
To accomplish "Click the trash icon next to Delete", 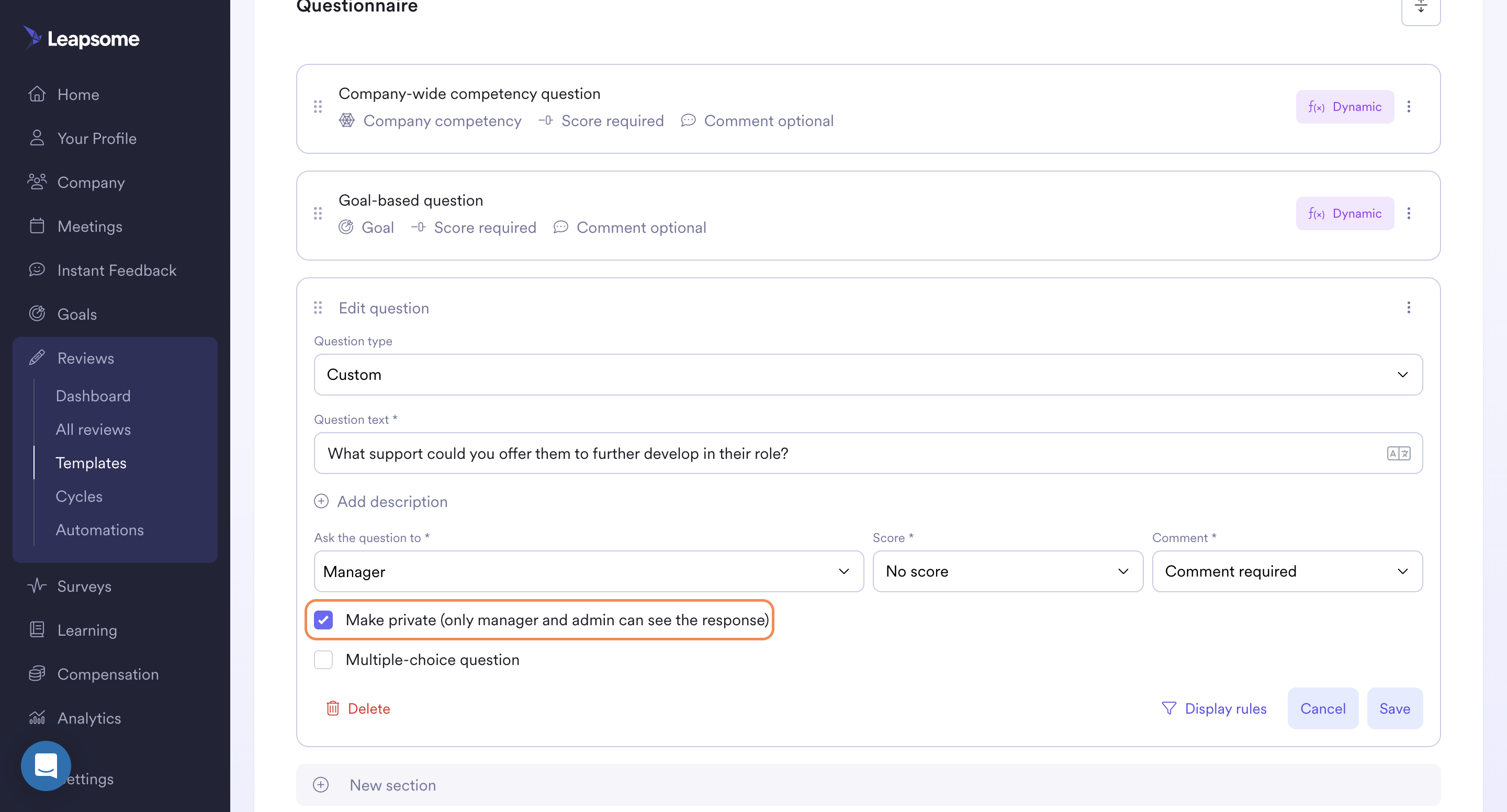I will pos(333,708).
